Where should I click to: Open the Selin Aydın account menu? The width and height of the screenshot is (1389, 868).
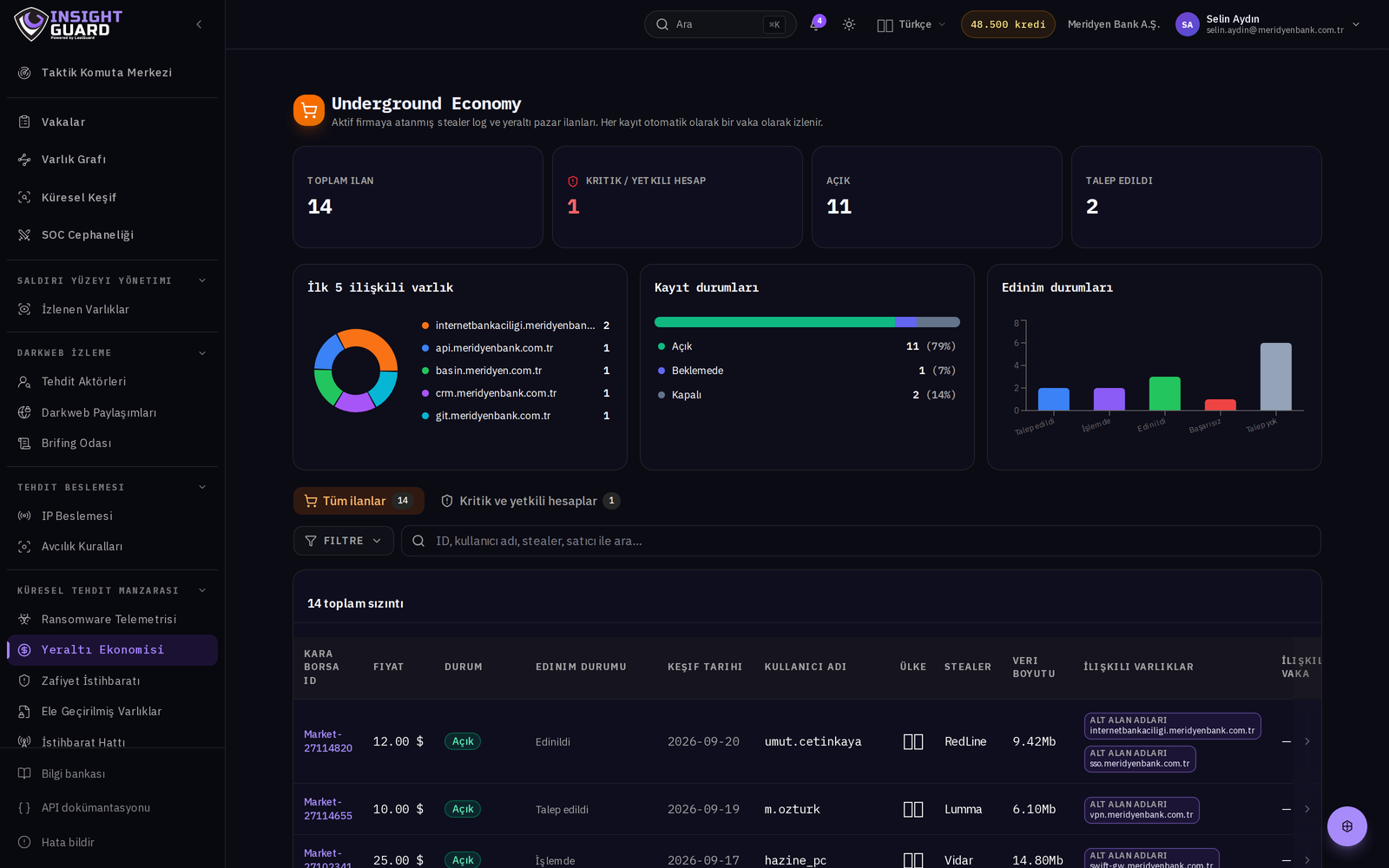click(1268, 24)
